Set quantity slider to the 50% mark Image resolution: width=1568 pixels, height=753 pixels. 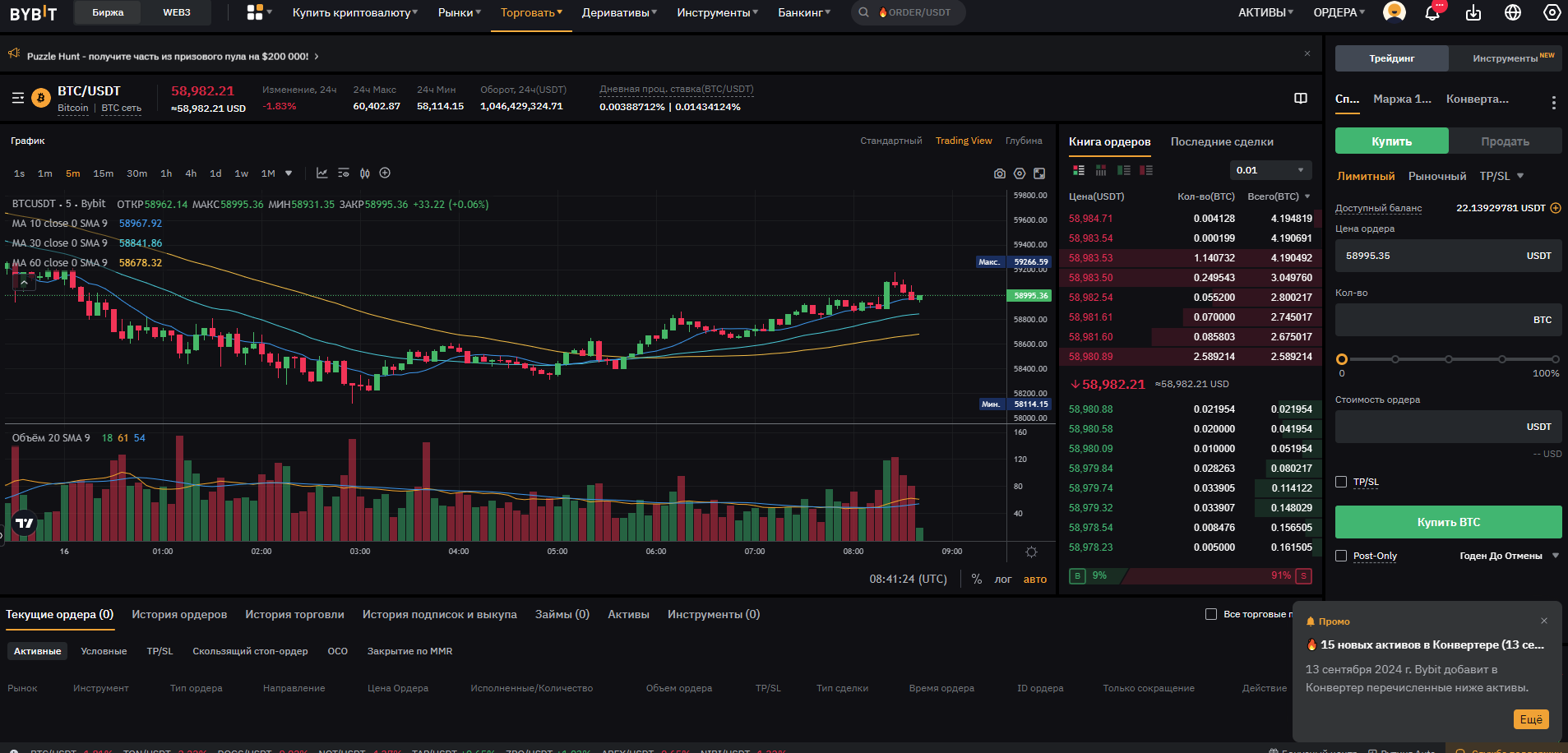click(1449, 359)
